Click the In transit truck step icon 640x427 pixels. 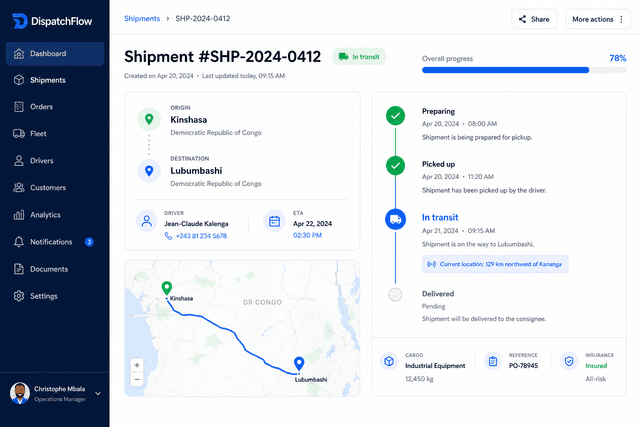coord(396,219)
